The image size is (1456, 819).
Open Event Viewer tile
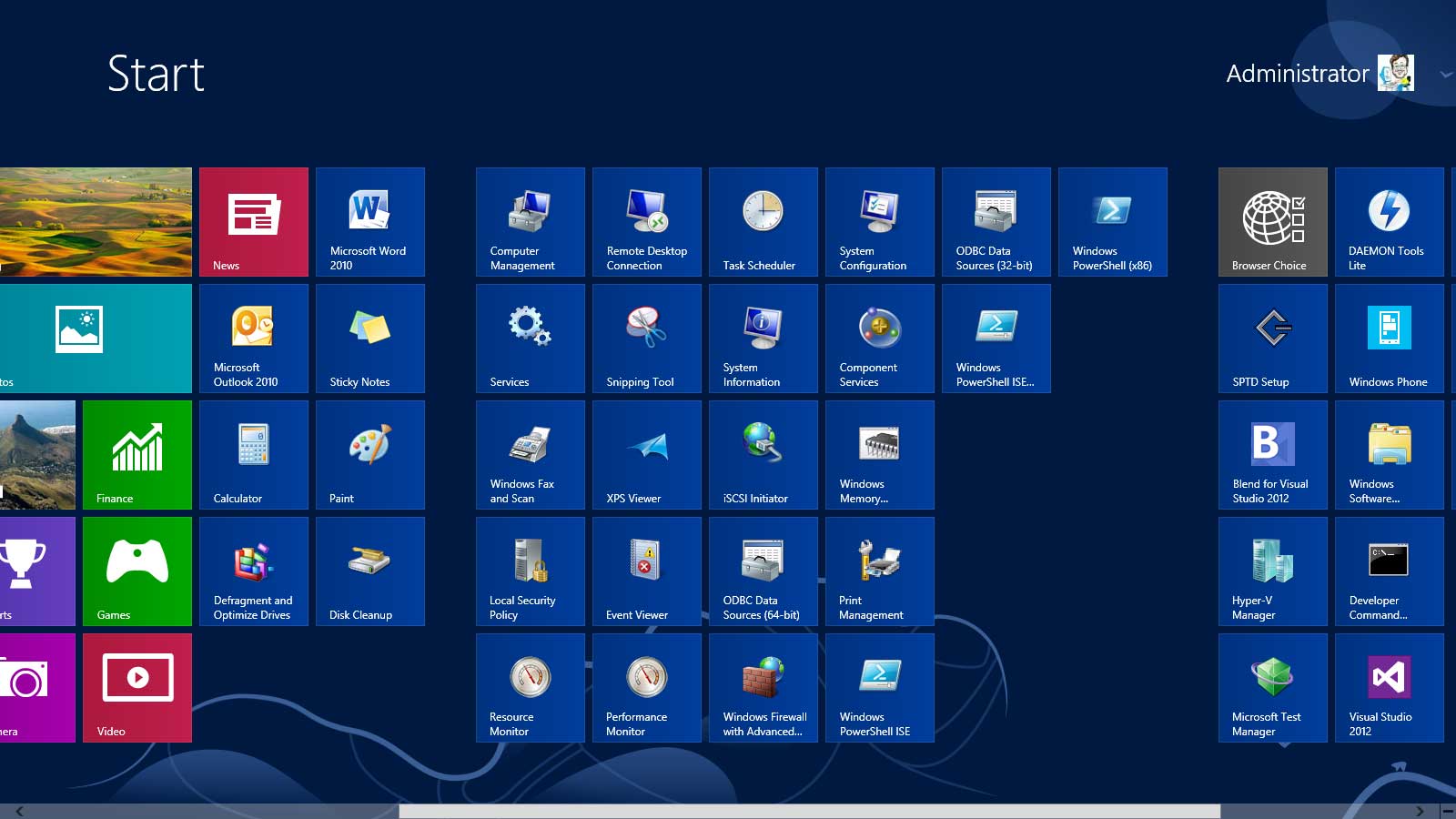click(x=646, y=571)
